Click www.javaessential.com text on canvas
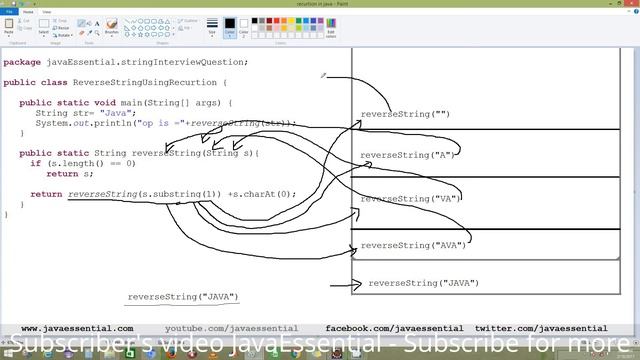Viewport: 640px width, 360px height. [x=77, y=328]
